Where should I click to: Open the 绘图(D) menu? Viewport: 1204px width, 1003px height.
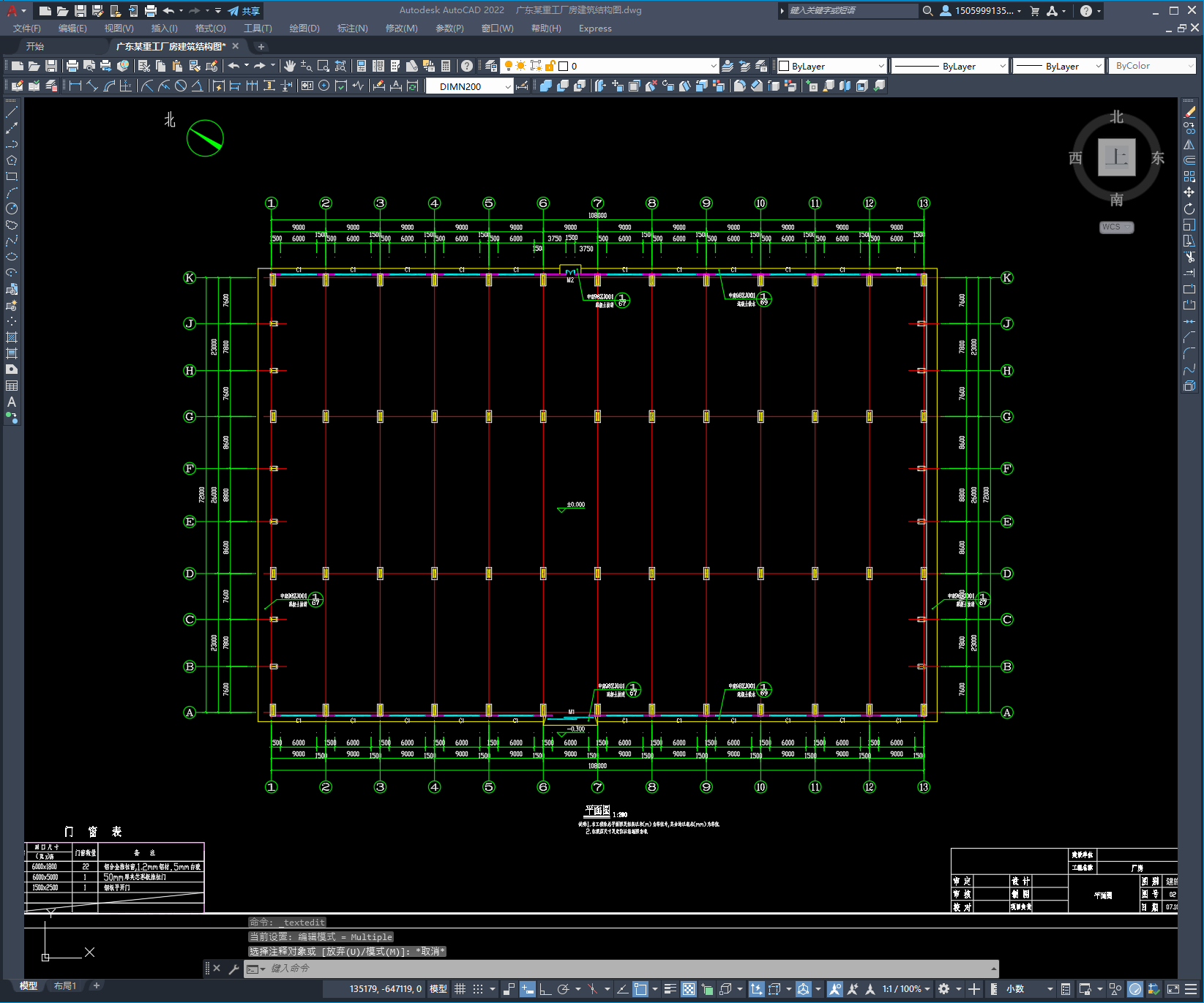(304, 29)
